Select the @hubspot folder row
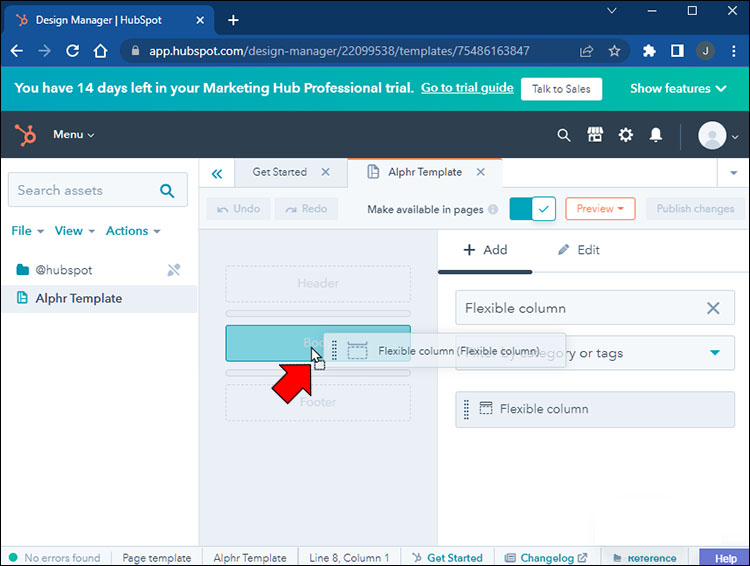750x566 pixels. coord(99,270)
